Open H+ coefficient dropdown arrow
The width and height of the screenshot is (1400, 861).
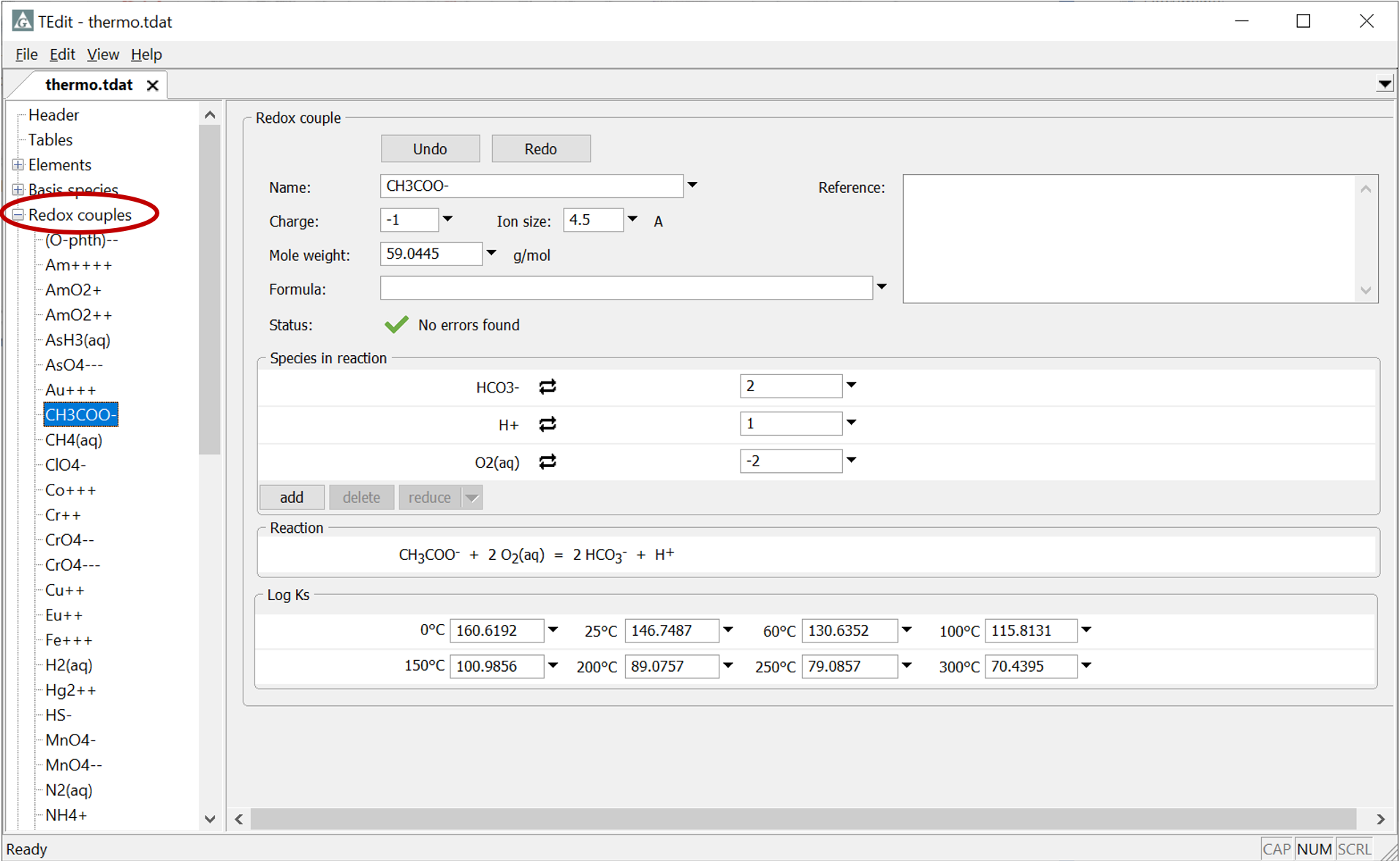coord(851,423)
